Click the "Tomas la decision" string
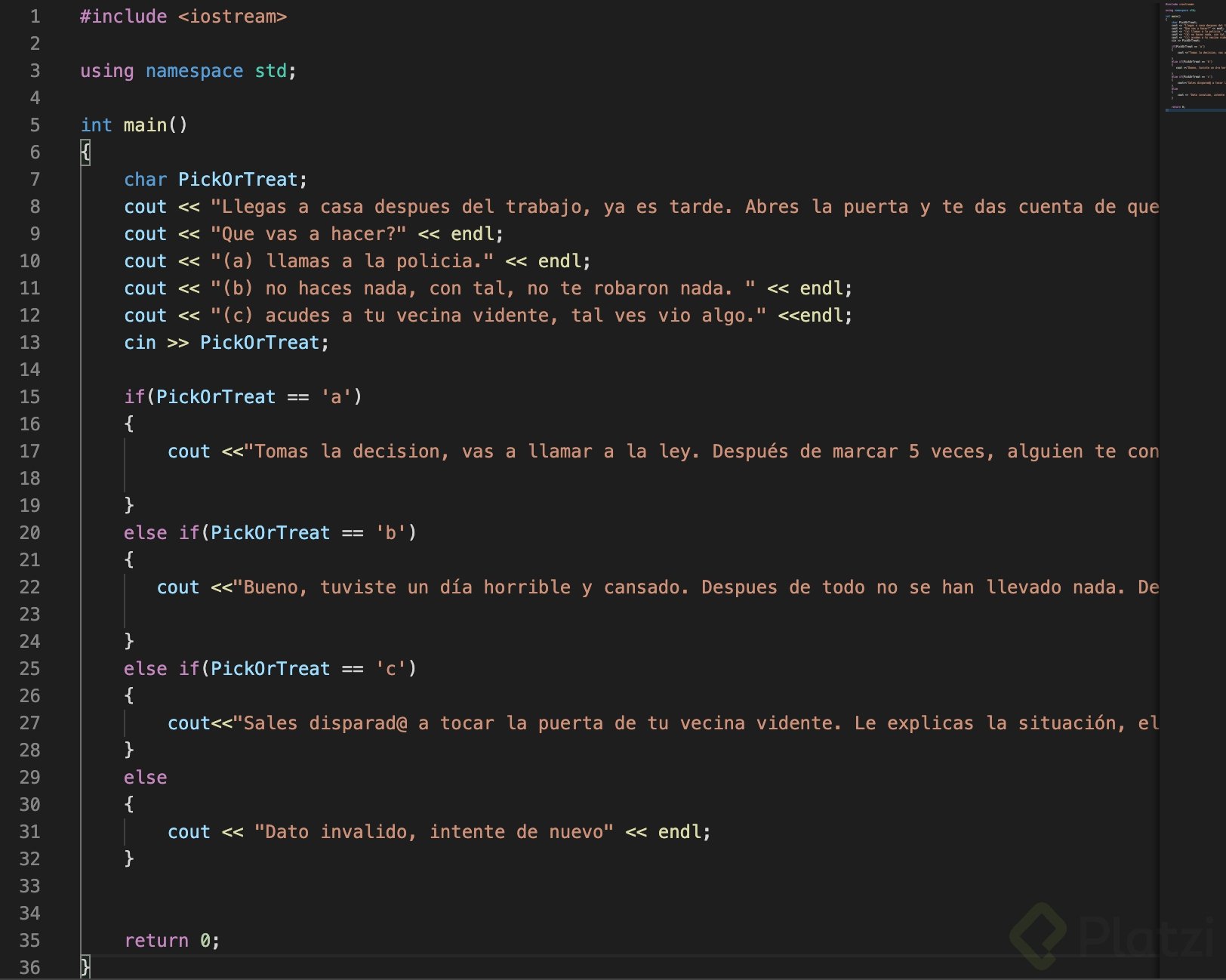Image resolution: width=1226 pixels, height=980 pixels. point(701,451)
